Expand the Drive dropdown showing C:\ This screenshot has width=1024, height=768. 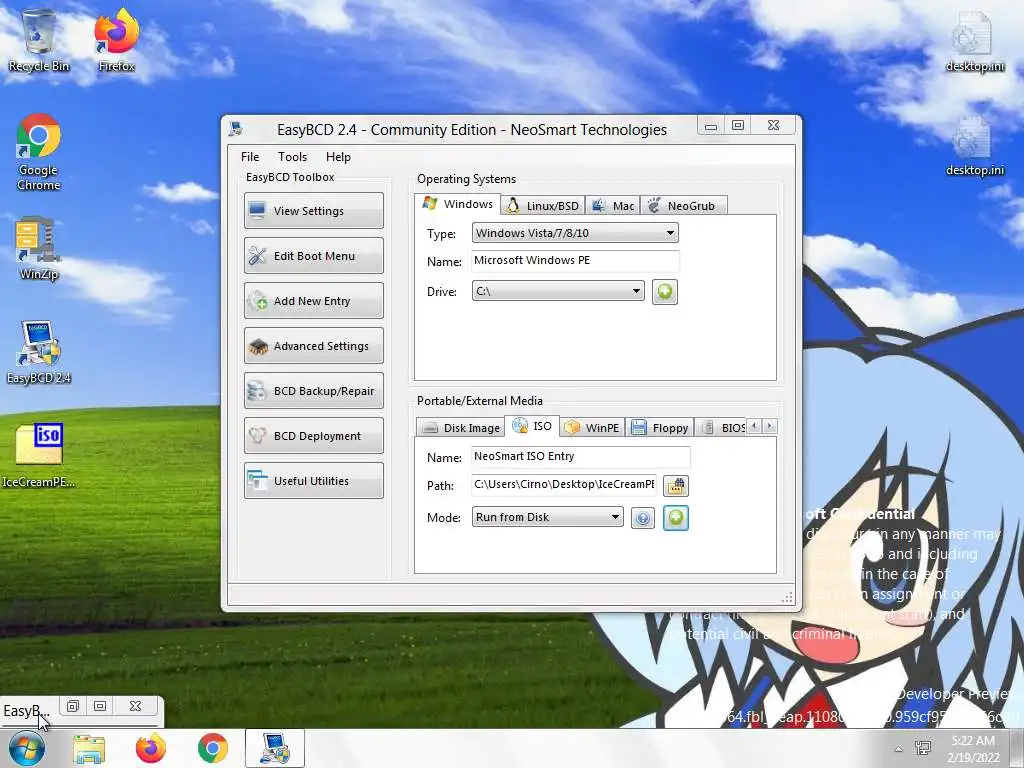[558, 291]
